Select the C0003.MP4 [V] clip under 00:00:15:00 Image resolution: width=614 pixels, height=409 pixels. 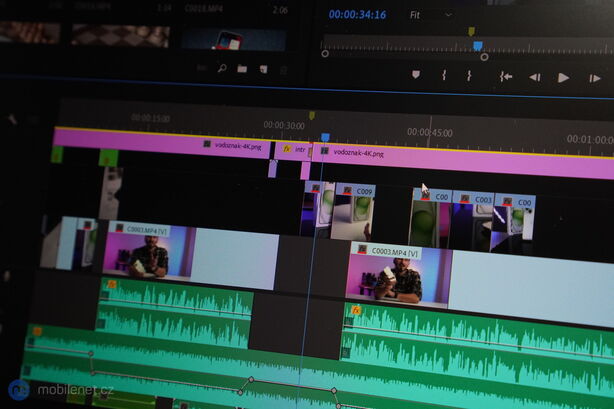click(x=190, y=255)
